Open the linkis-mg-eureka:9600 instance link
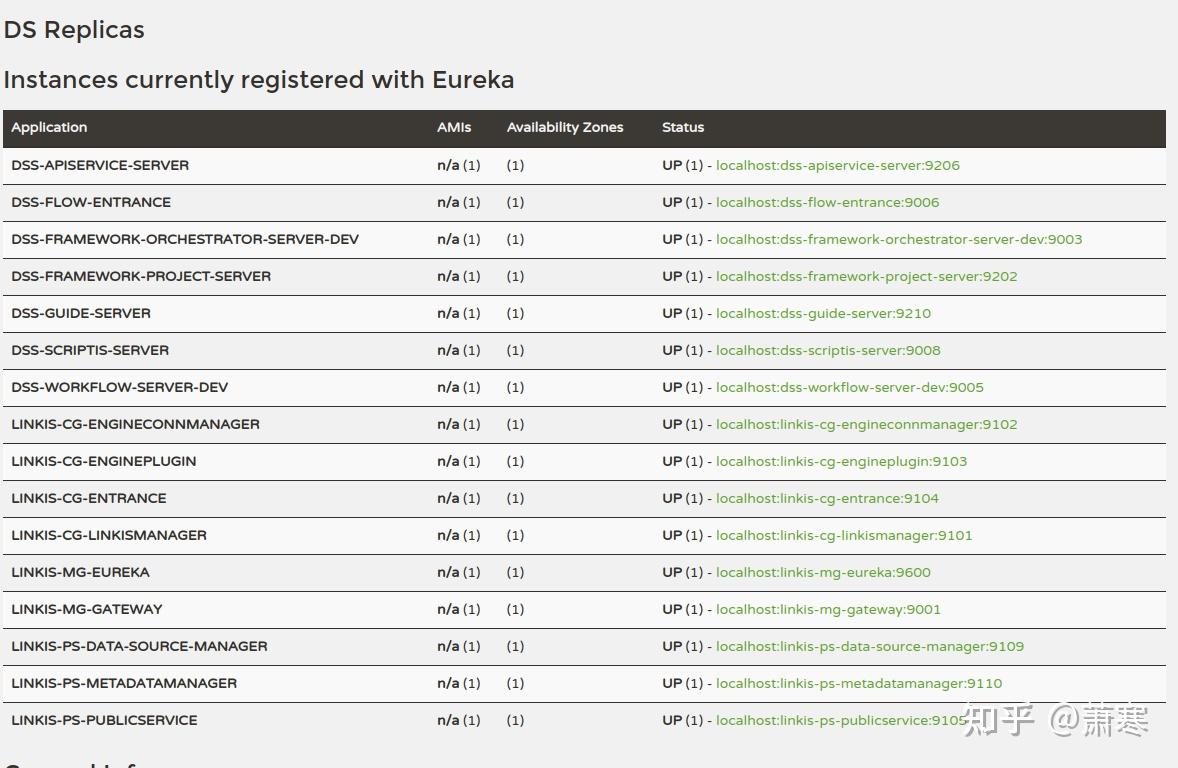This screenshot has width=1178, height=768. 823,572
